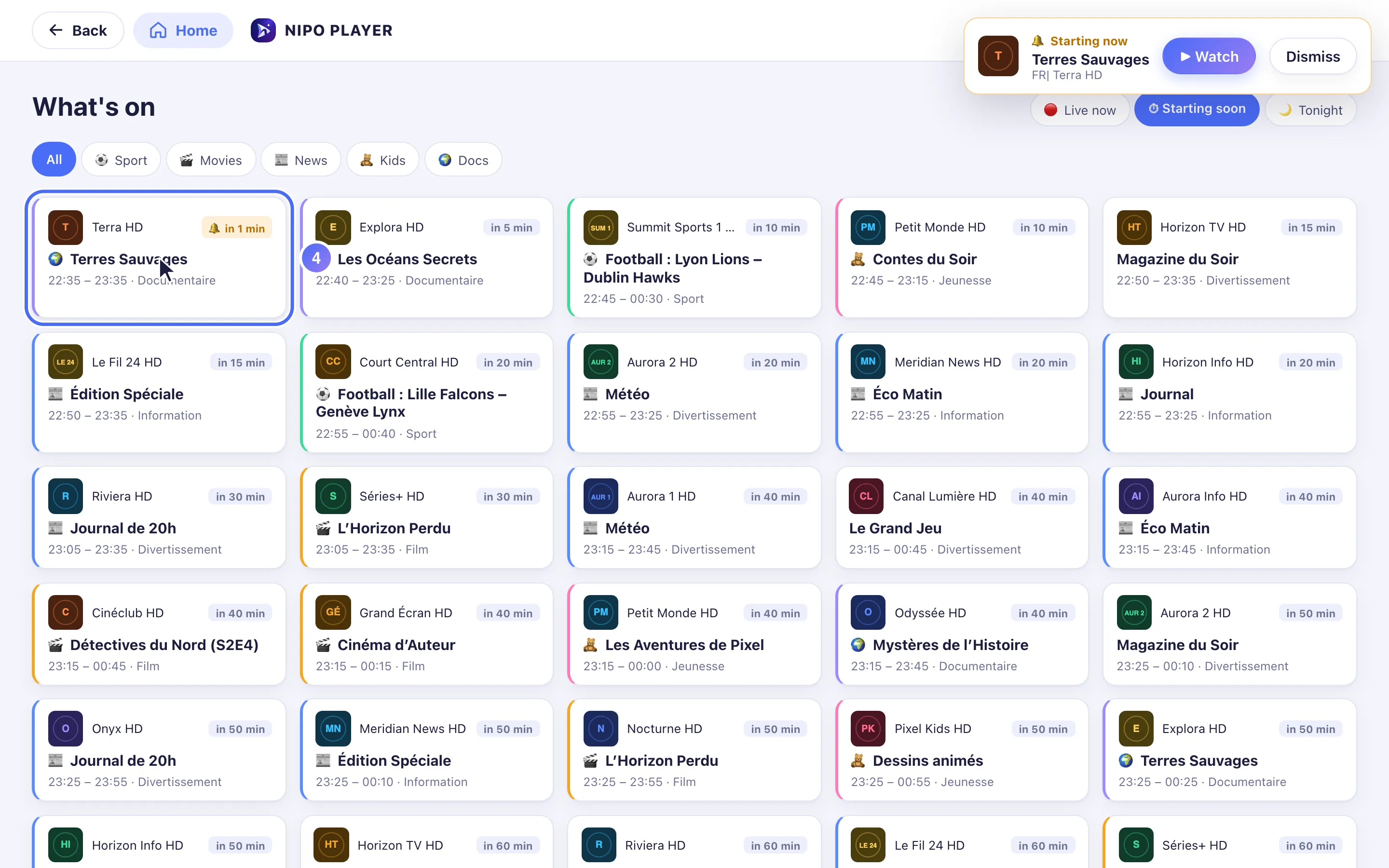Click the NIPO Player logo icon
Image resolution: width=1389 pixels, height=868 pixels.
(x=263, y=30)
